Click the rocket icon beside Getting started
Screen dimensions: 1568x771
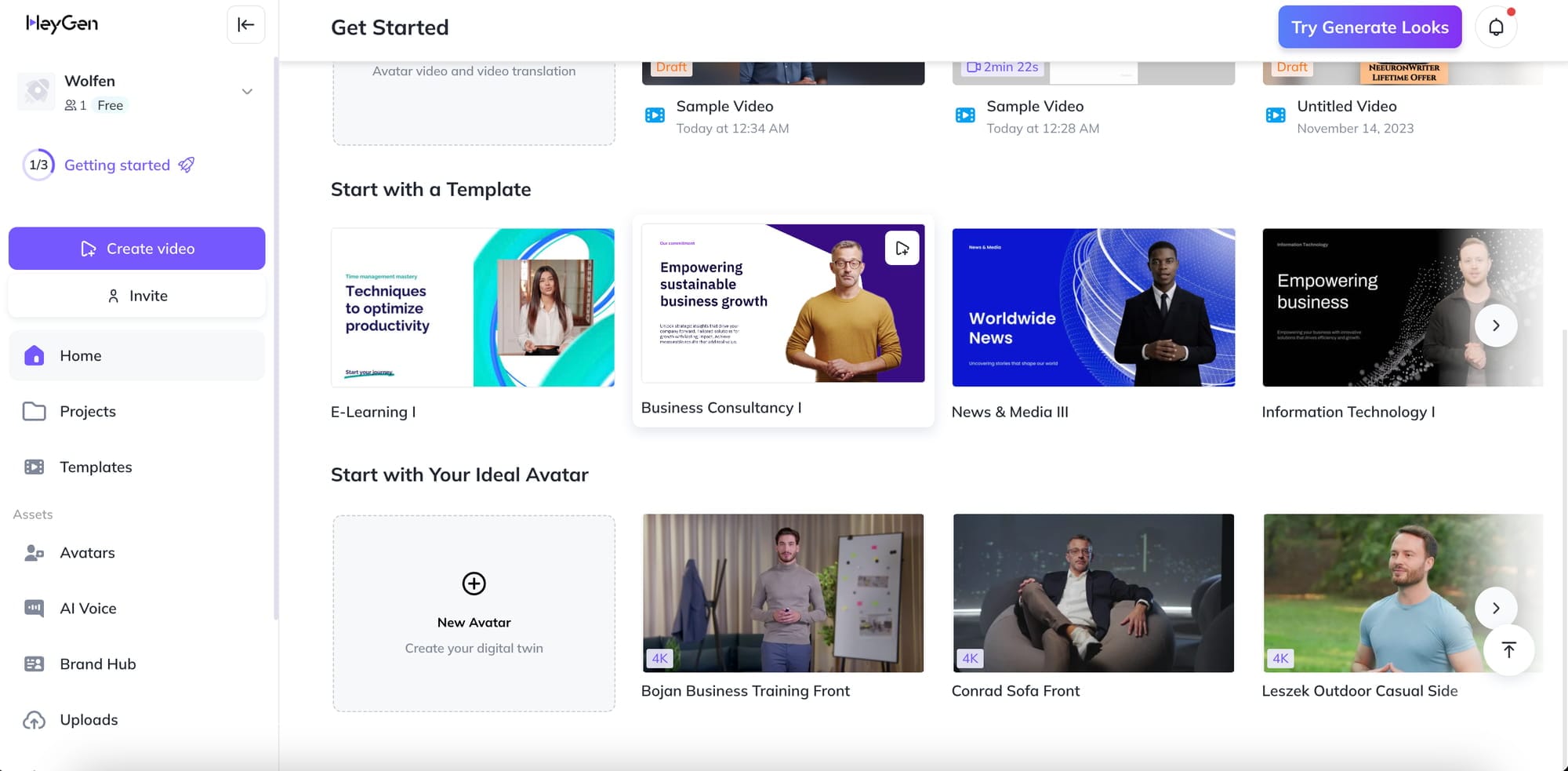coord(187,165)
